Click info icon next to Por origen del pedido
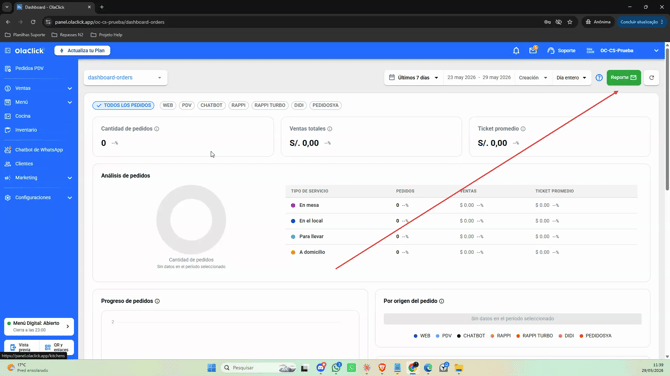 click(x=441, y=301)
